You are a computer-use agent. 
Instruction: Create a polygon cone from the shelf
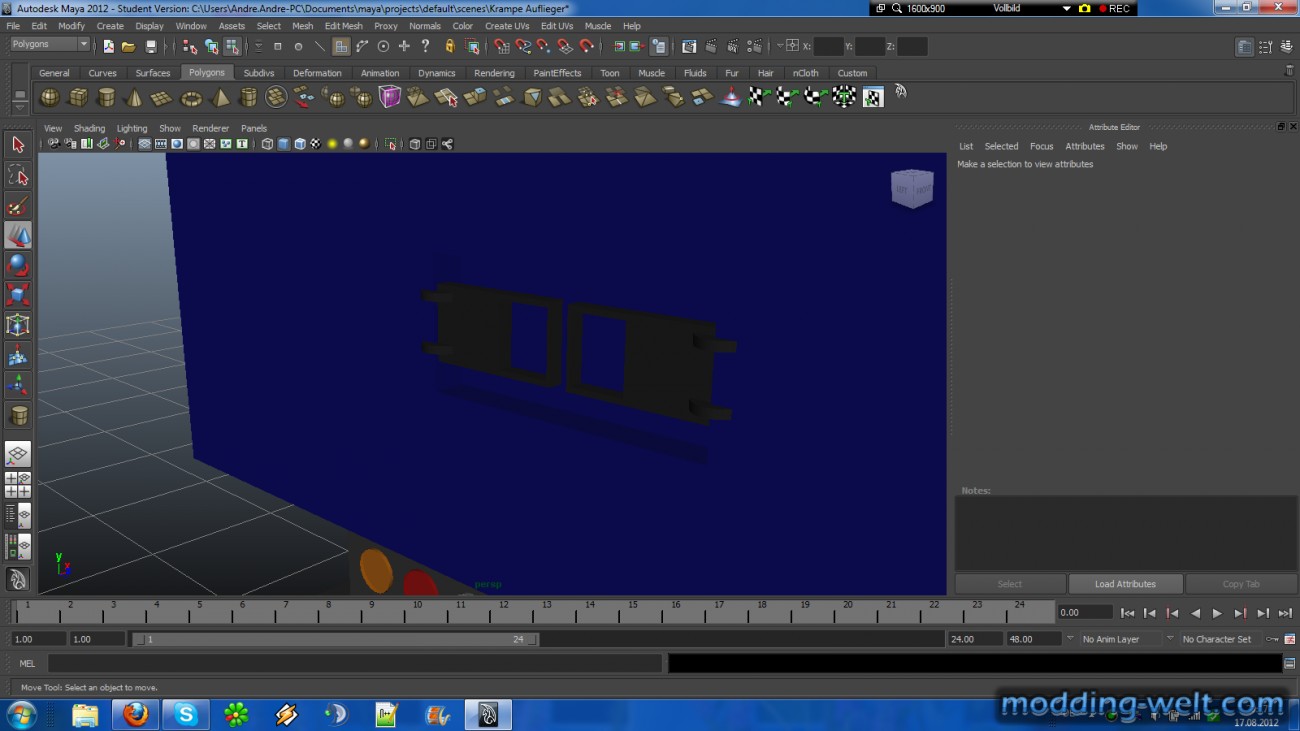coord(133,97)
